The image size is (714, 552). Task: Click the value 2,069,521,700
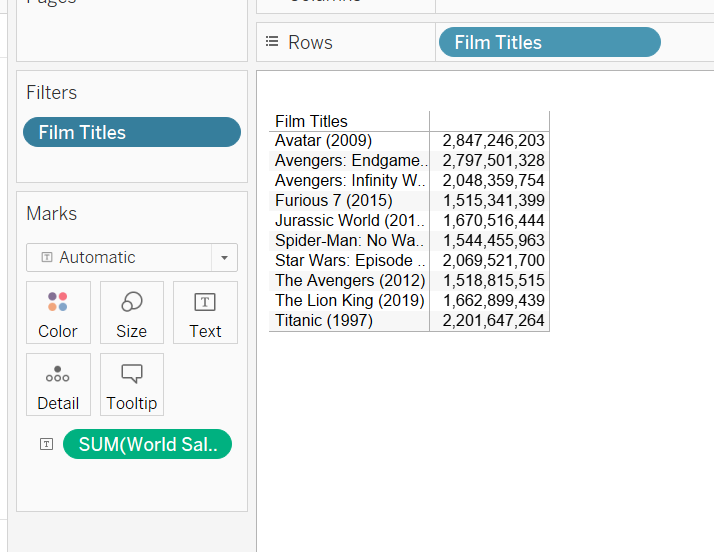coord(494,261)
